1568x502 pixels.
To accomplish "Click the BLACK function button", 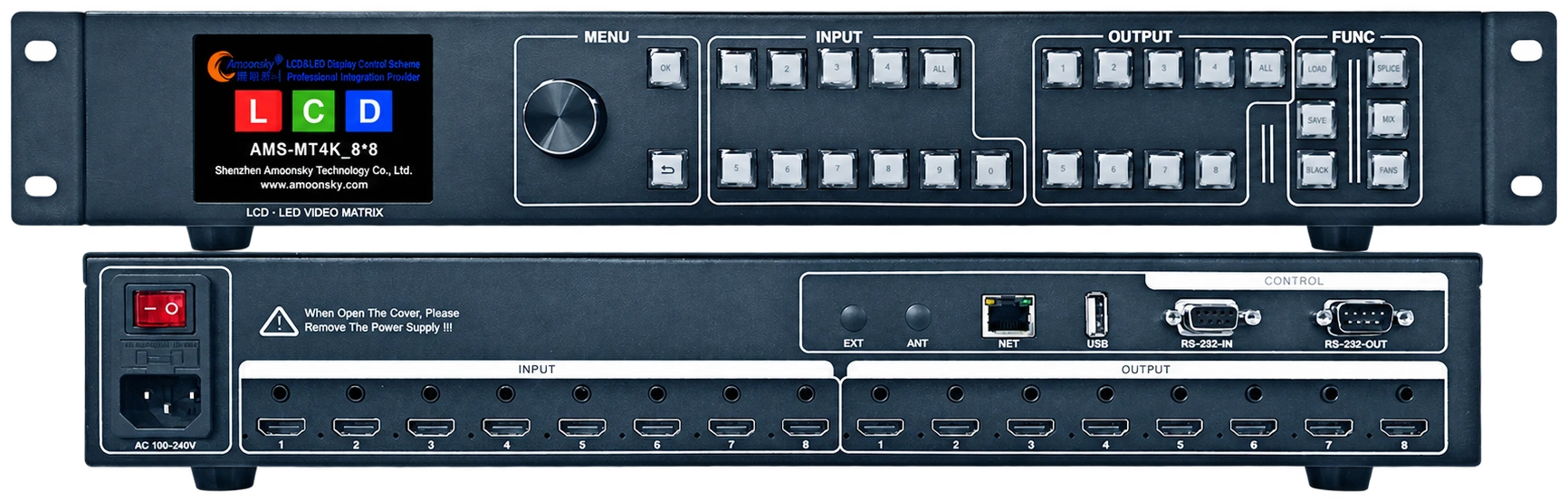I will coord(1317,170).
